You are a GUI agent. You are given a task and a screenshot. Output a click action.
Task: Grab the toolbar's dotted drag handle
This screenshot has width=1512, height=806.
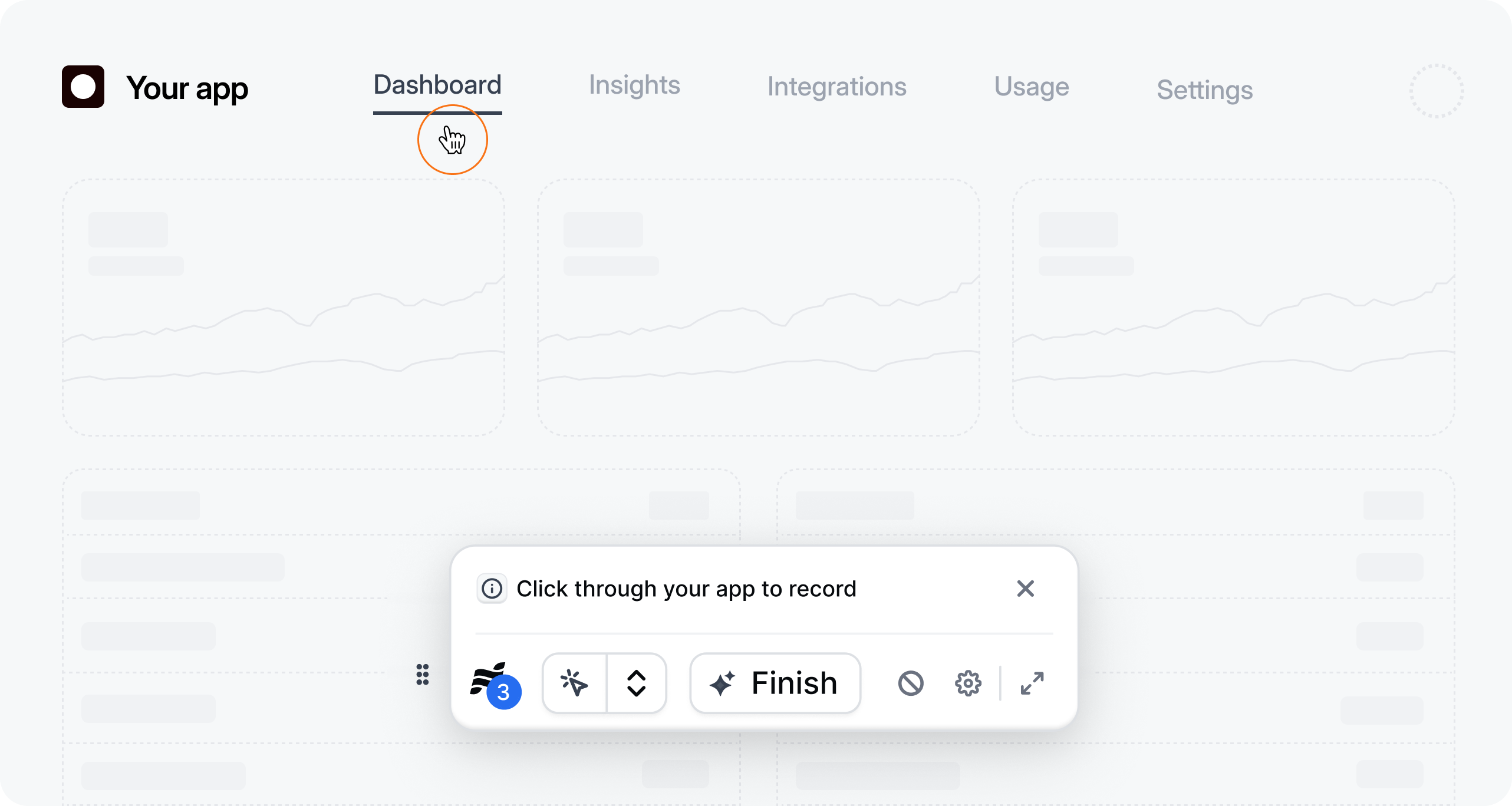pos(423,675)
